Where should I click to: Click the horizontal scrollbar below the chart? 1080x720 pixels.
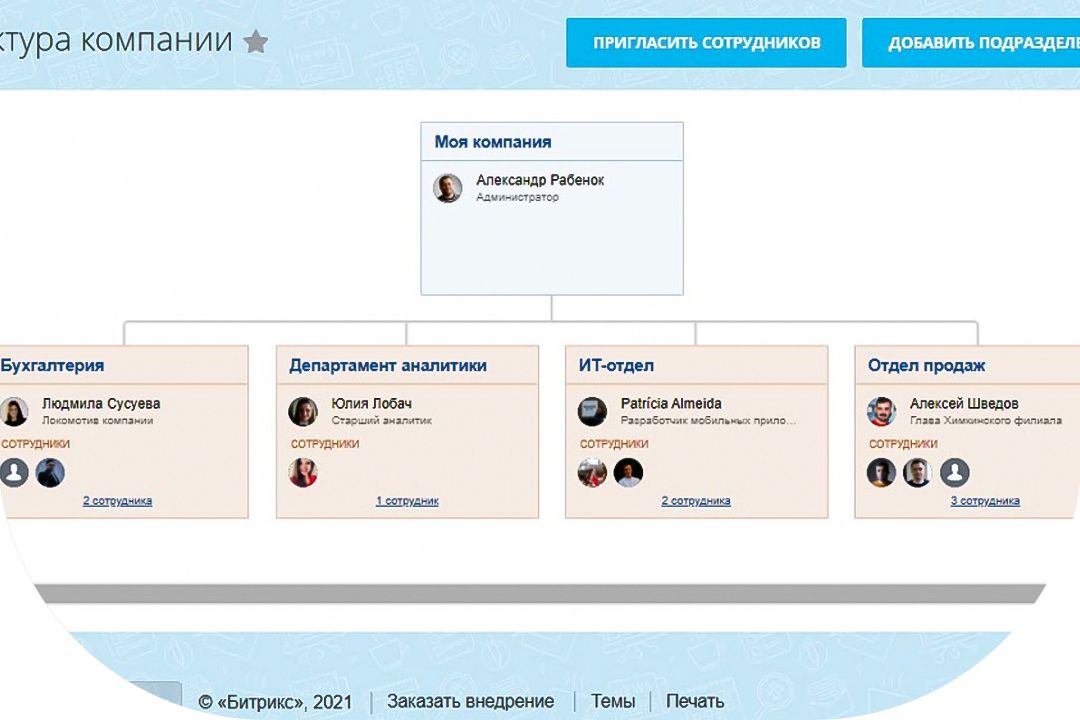tap(540, 593)
